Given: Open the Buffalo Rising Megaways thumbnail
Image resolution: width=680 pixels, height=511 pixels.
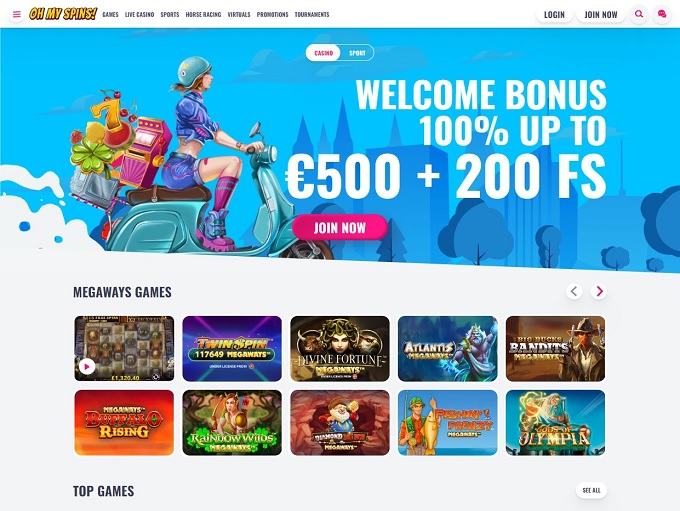Looking at the screenshot, I should point(124,423).
